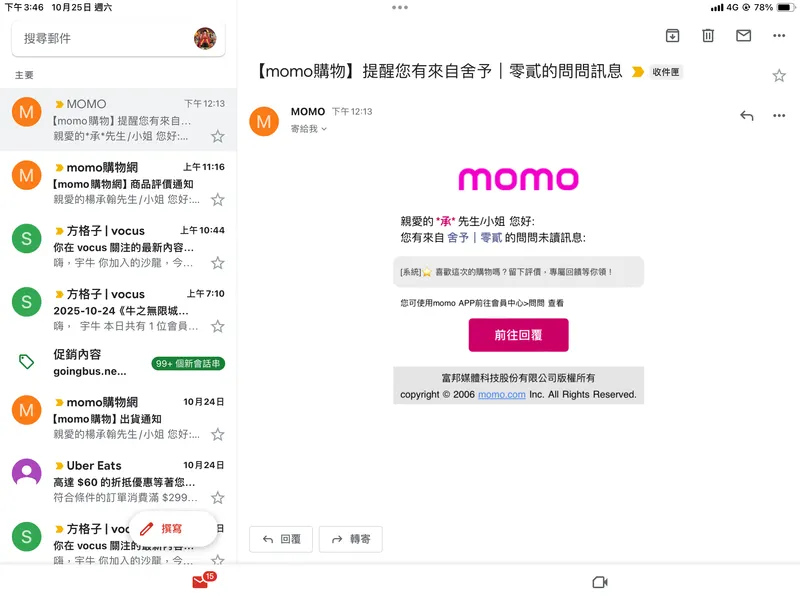This screenshot has height=600, width=800.
Task: Open the message options beside the reply arrow
Action: click(779, 116)
